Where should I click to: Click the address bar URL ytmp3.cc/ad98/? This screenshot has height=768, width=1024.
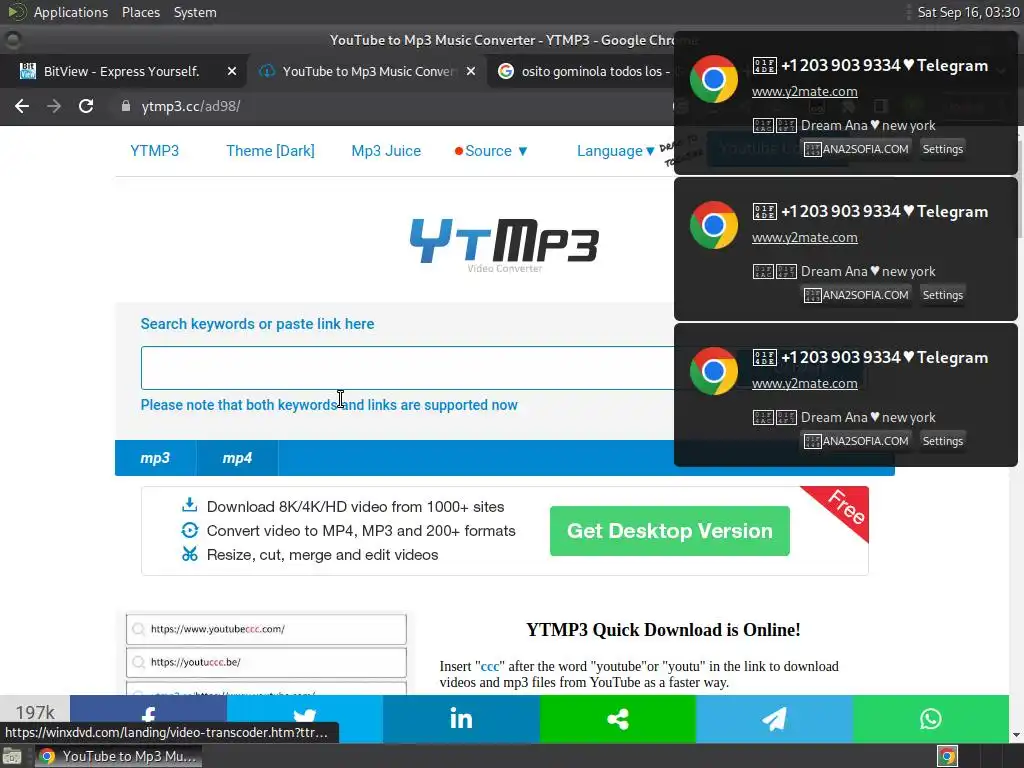[x=191, y=106]
